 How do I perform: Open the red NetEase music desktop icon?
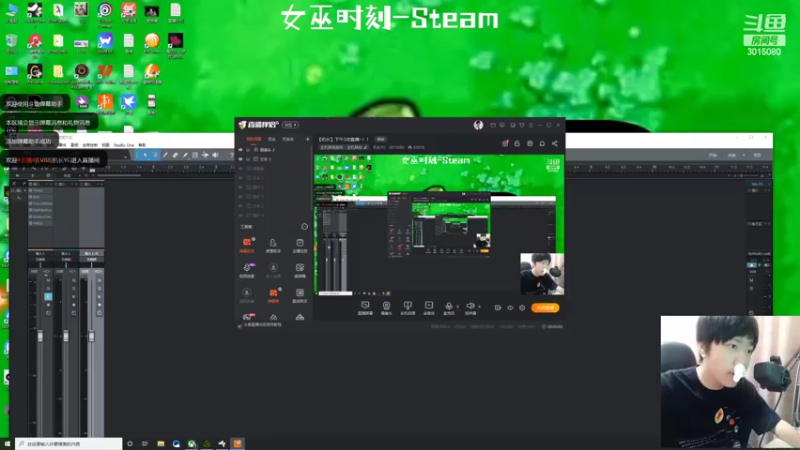point(35,42)
